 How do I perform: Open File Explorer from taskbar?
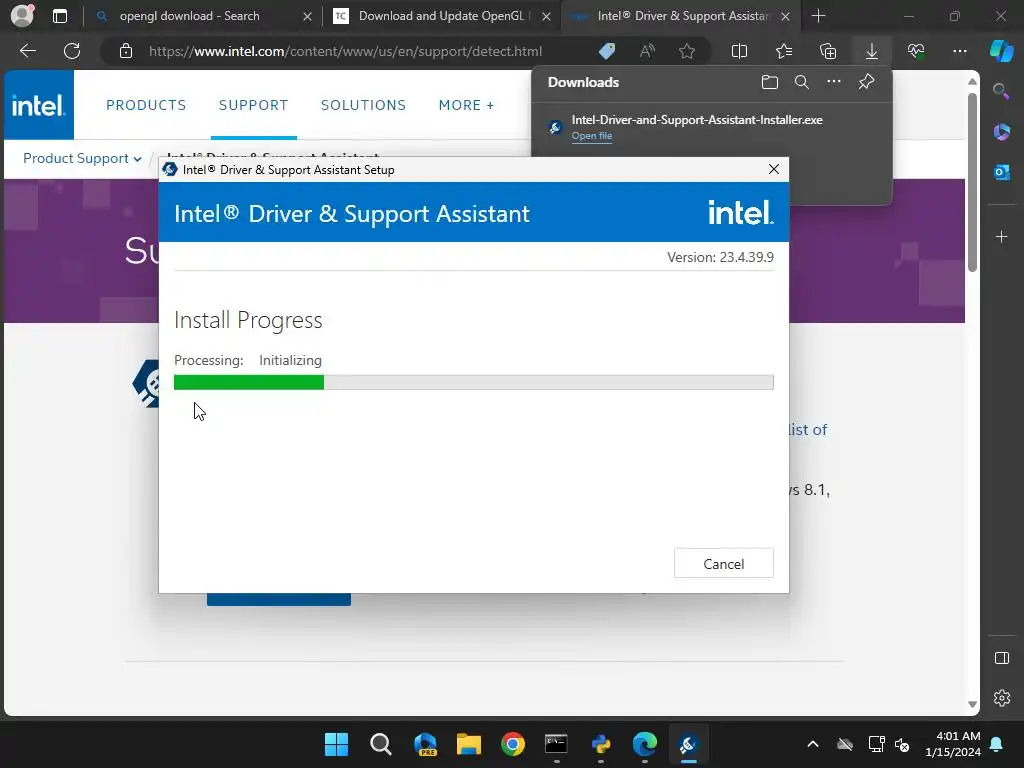468,744
